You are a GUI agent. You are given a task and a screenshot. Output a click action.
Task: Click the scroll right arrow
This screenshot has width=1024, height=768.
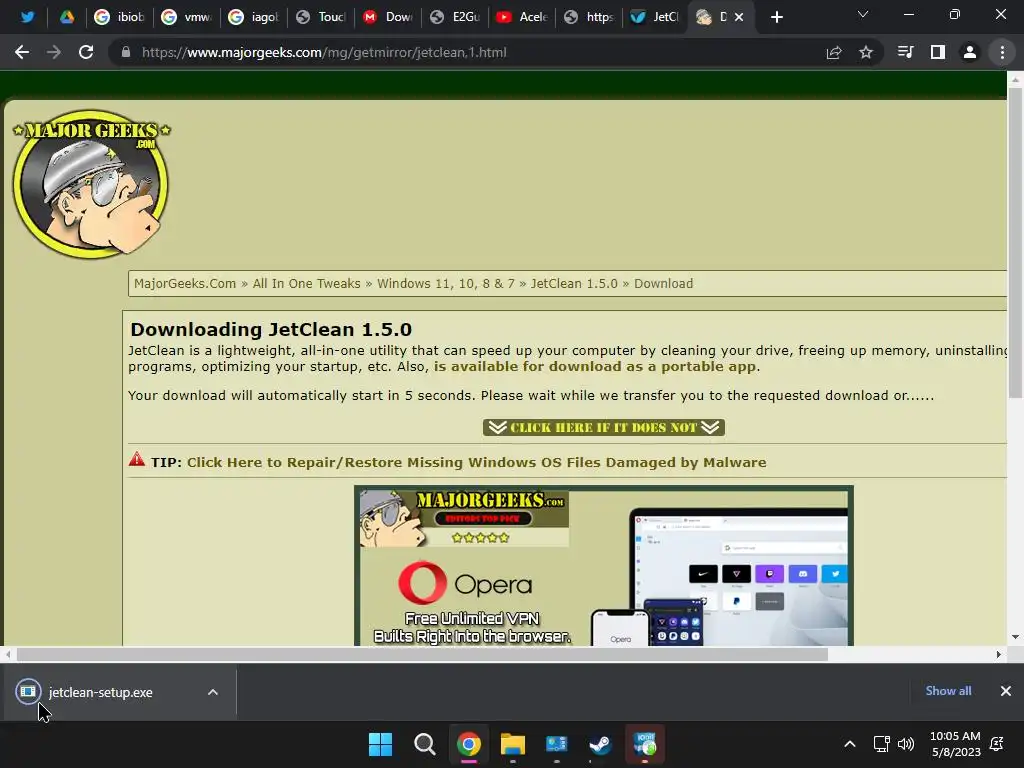click(999, 654)
